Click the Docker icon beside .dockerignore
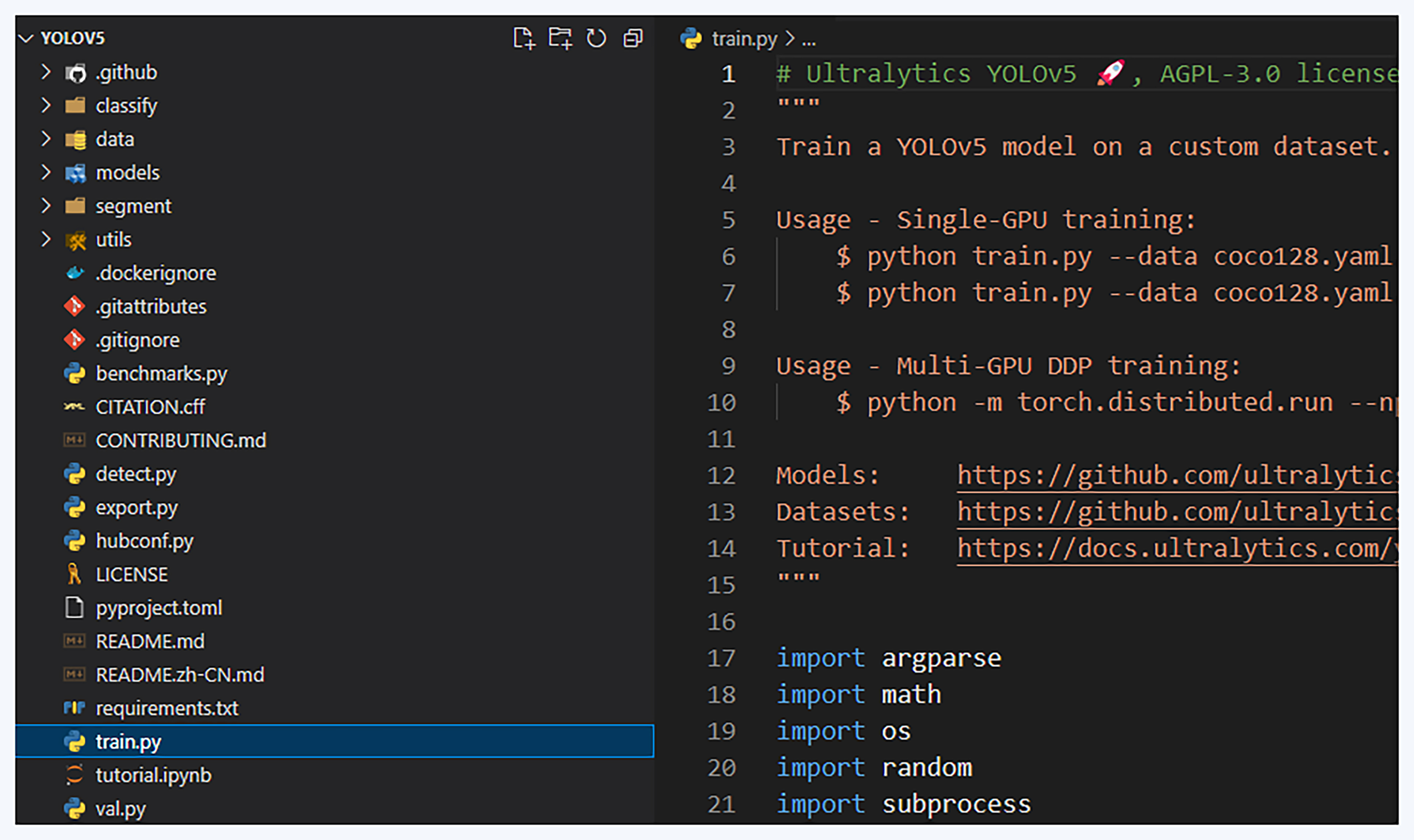1414x840 pixels. tap(74, 273)
